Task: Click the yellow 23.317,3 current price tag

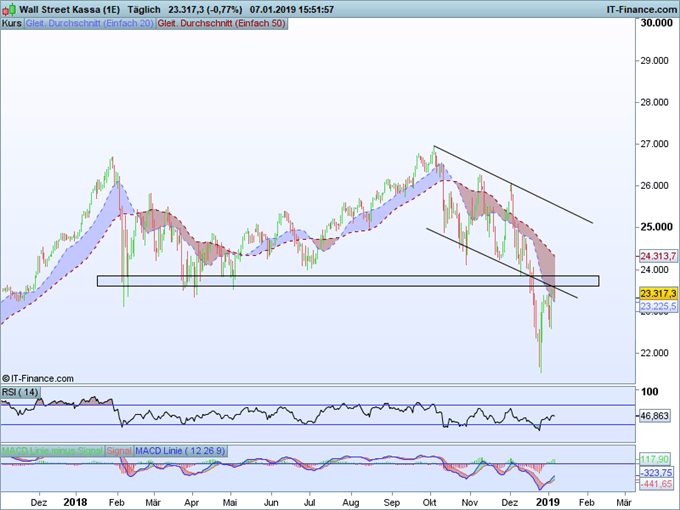Action: click(x=658, y=294)
